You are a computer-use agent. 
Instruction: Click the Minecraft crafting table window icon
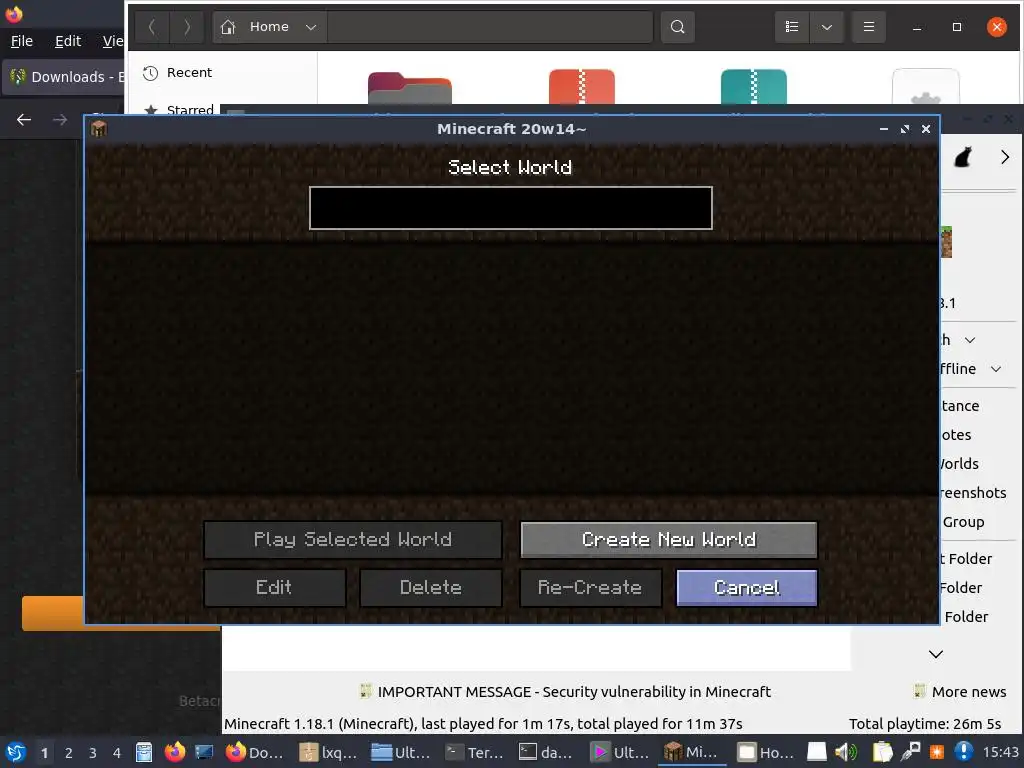[99, 129]
